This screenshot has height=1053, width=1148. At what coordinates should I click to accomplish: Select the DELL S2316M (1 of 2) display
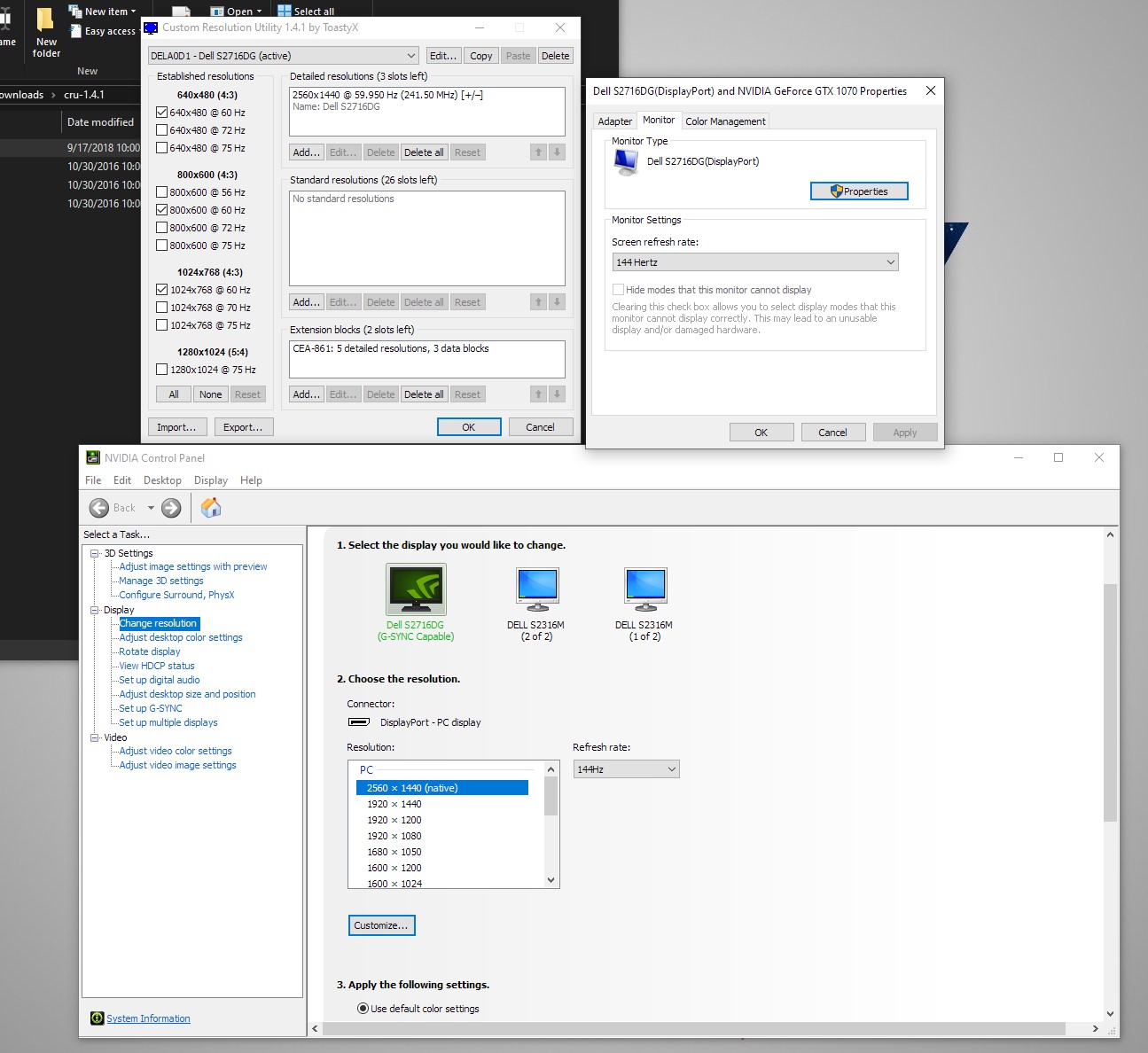pos(644,590)
